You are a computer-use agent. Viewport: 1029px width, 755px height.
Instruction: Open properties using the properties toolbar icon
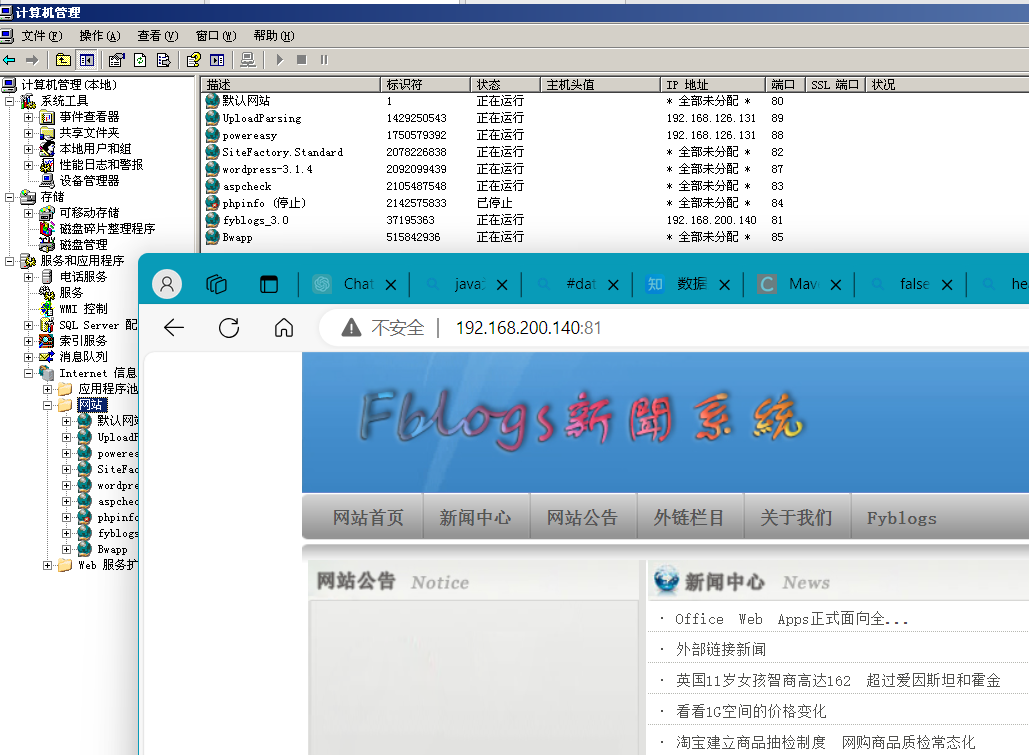(116, 60)
